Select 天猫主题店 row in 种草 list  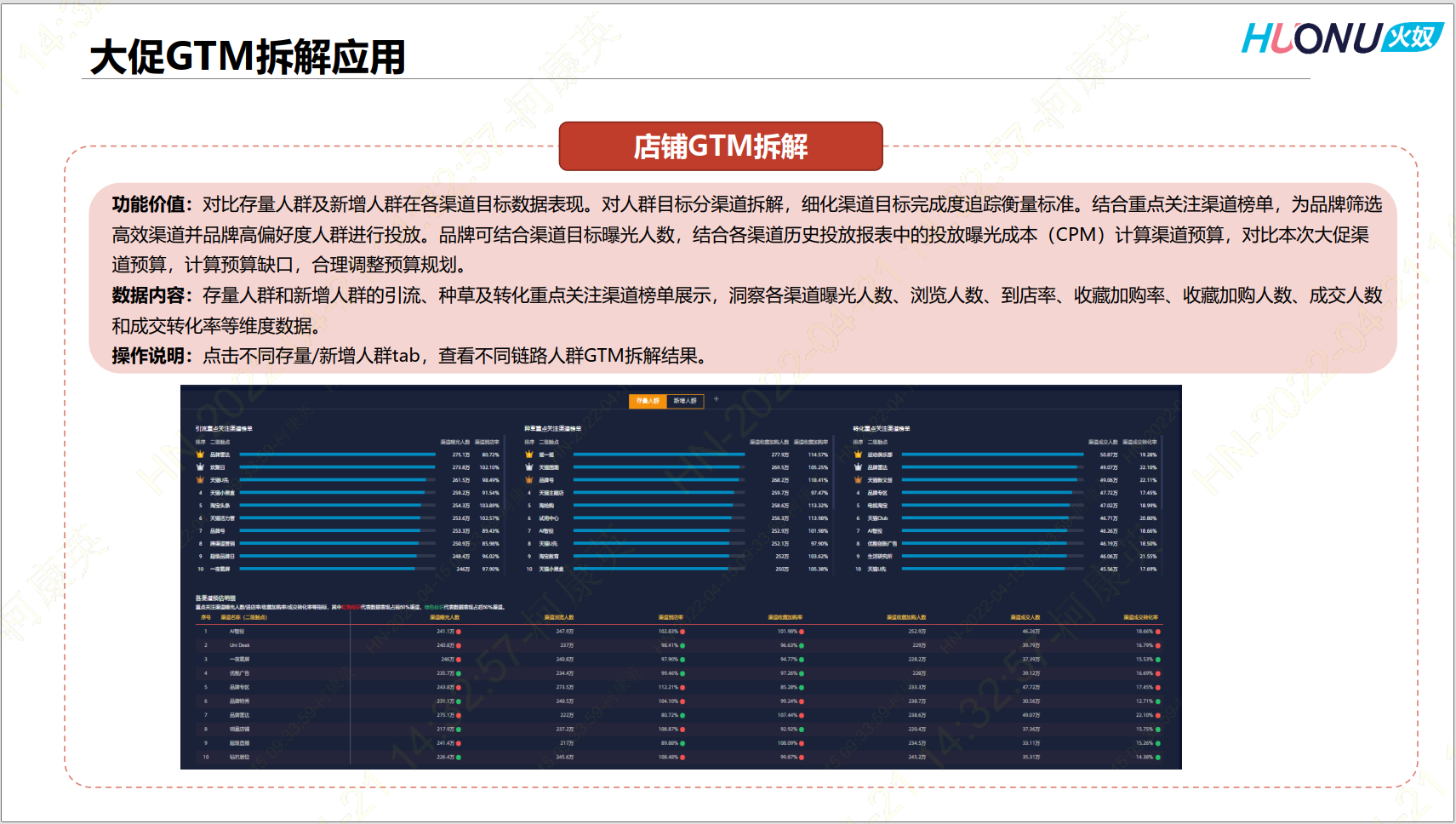[x=677, y=493]
